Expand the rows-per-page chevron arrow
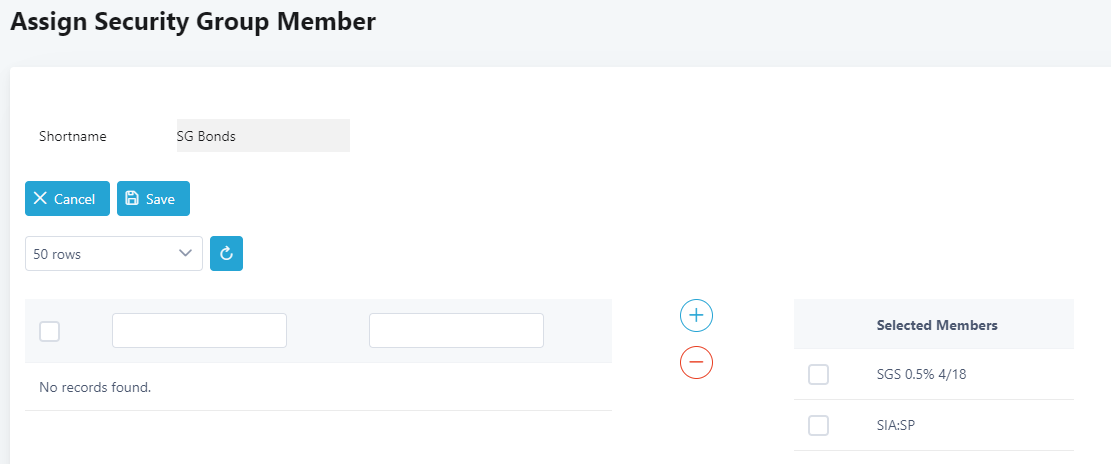Image resolution: width=1111 pixels, height=464 pixels. point(185,254)
